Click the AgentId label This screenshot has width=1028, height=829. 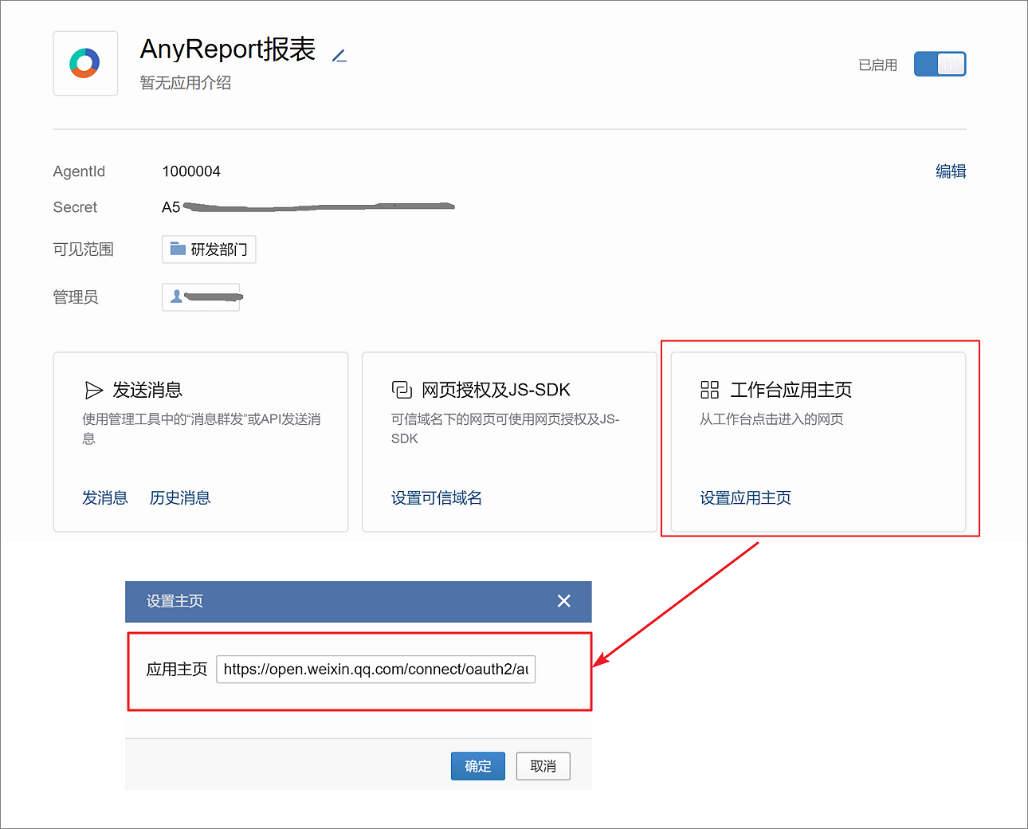[79, 171]
